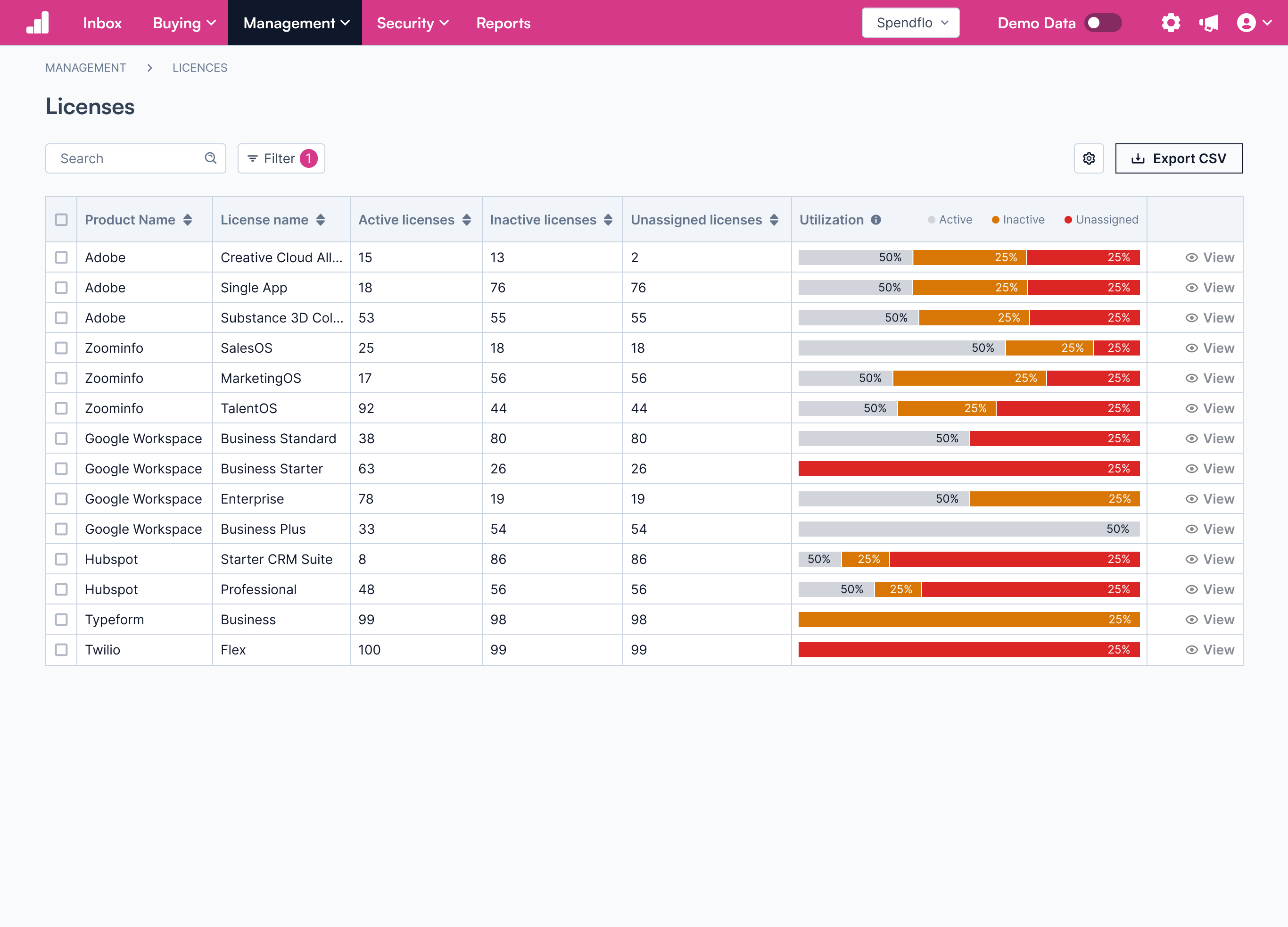Viewport: 1288px width, 927px height.
Task: Sort by Unassigned licenses arrows
Action: click(x=774, y=220)
